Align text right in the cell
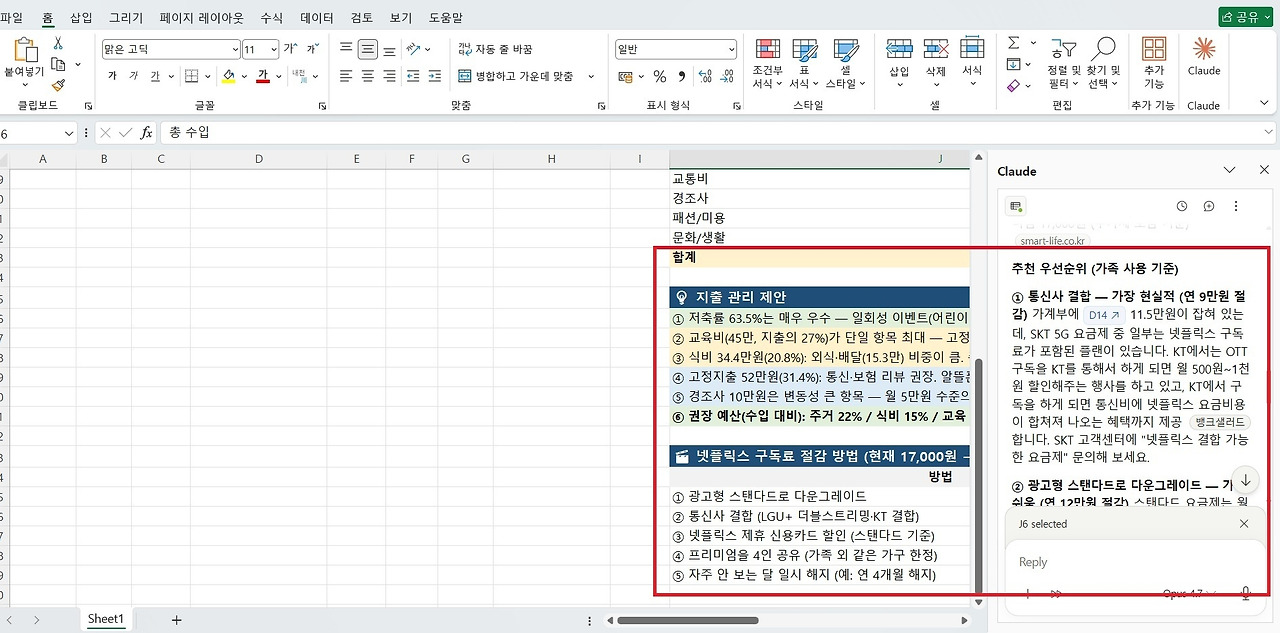The image size is (1280, 633). coord(390,76)
